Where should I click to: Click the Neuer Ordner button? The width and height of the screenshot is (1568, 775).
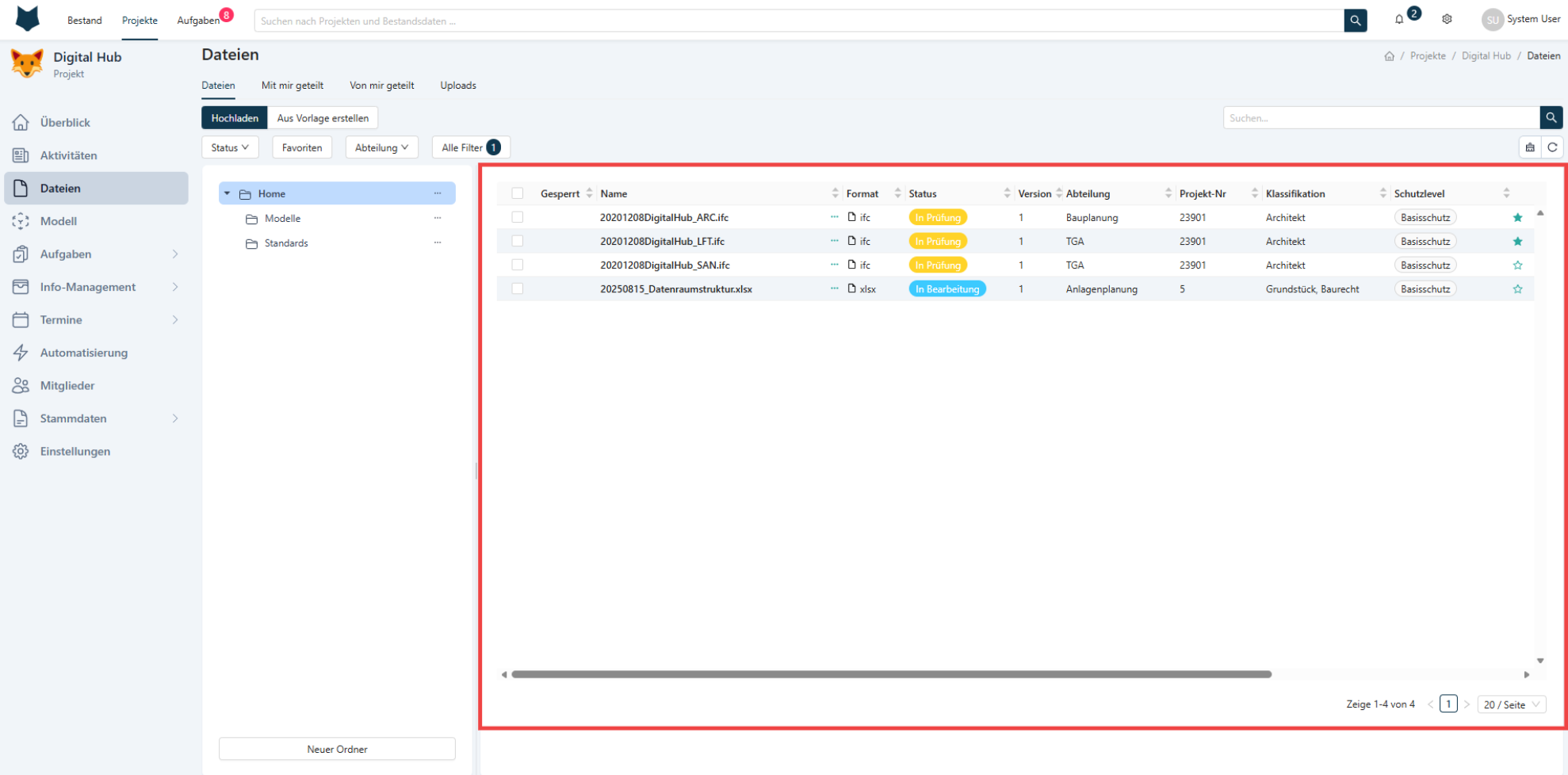click(337, 749)
